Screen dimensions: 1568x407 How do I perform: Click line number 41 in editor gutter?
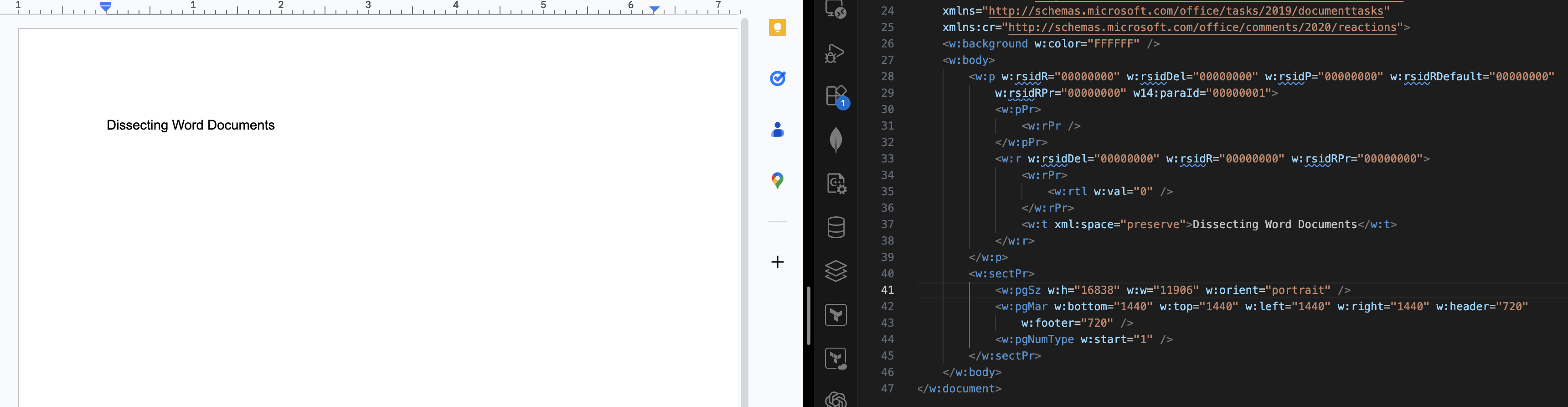click(887, 290)
